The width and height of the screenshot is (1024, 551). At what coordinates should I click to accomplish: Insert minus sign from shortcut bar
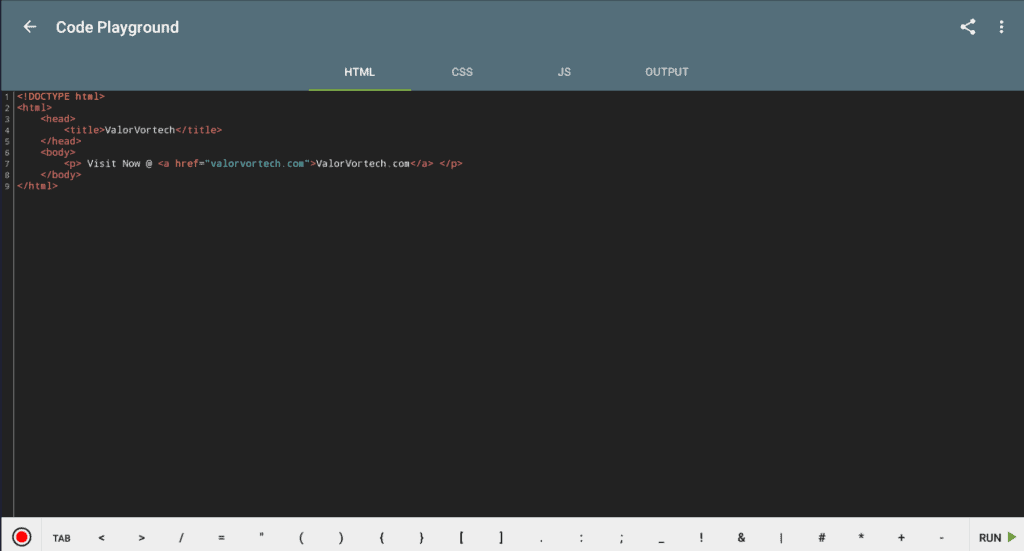pyautogui.click(x=941, y=538)
